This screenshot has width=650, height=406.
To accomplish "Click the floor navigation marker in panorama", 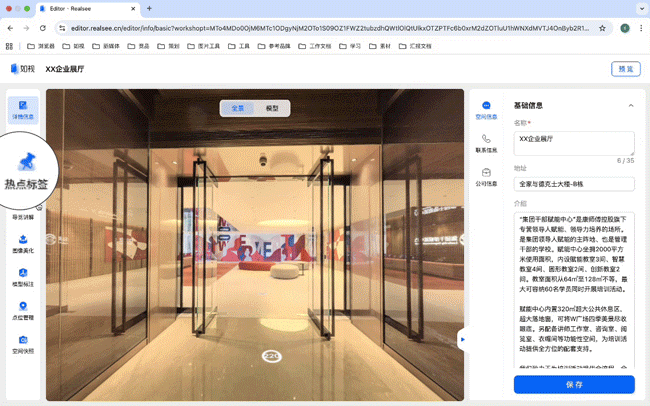I will coord(272,356).
